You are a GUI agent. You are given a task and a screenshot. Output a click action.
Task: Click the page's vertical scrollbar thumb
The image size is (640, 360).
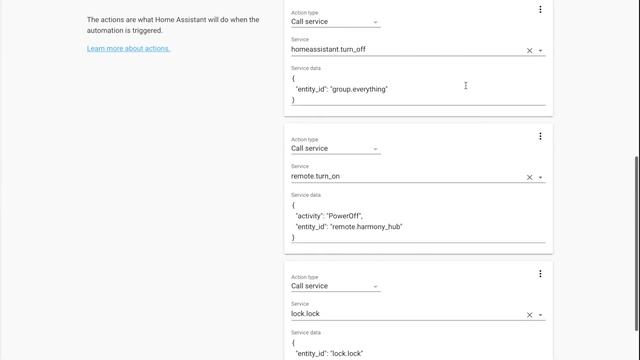coord(637,243)
